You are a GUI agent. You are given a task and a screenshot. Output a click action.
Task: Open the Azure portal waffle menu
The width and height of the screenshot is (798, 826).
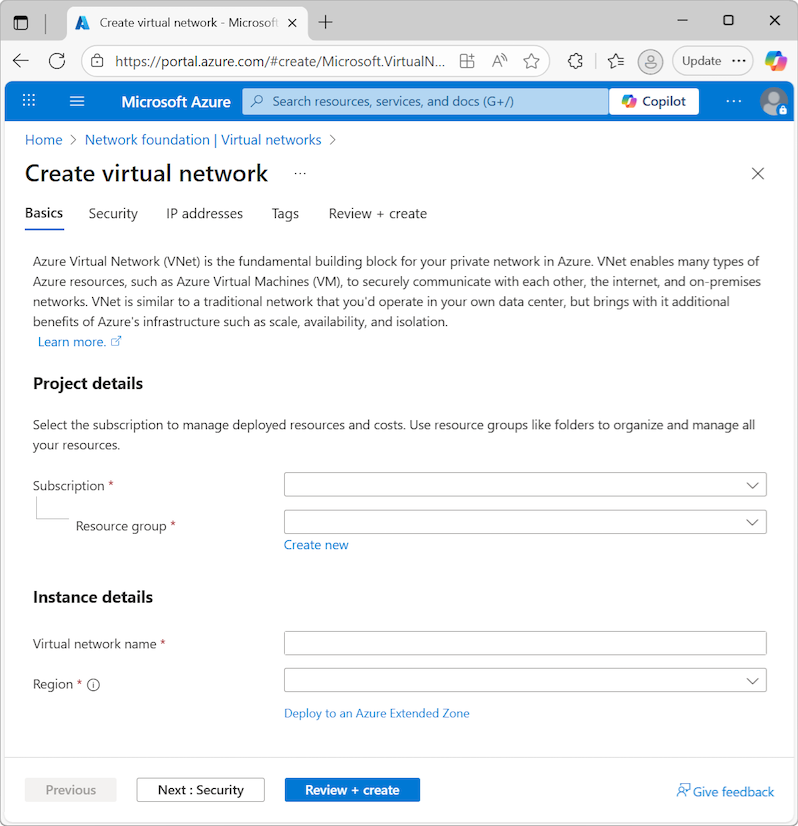[29, 101]
